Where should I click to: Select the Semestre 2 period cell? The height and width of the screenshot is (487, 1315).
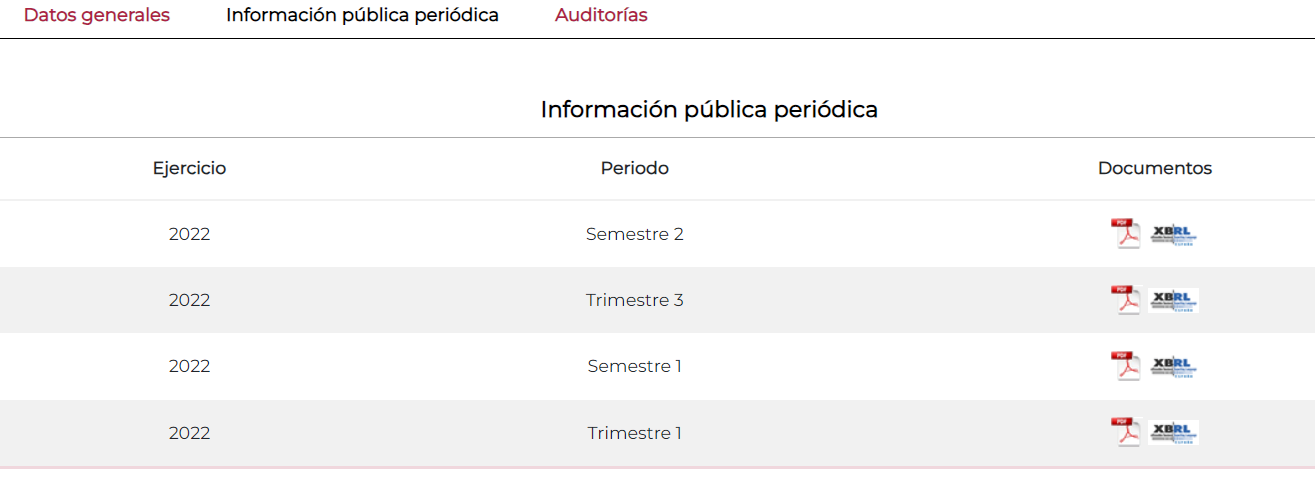pyautogui.click(x=635, y=234)
